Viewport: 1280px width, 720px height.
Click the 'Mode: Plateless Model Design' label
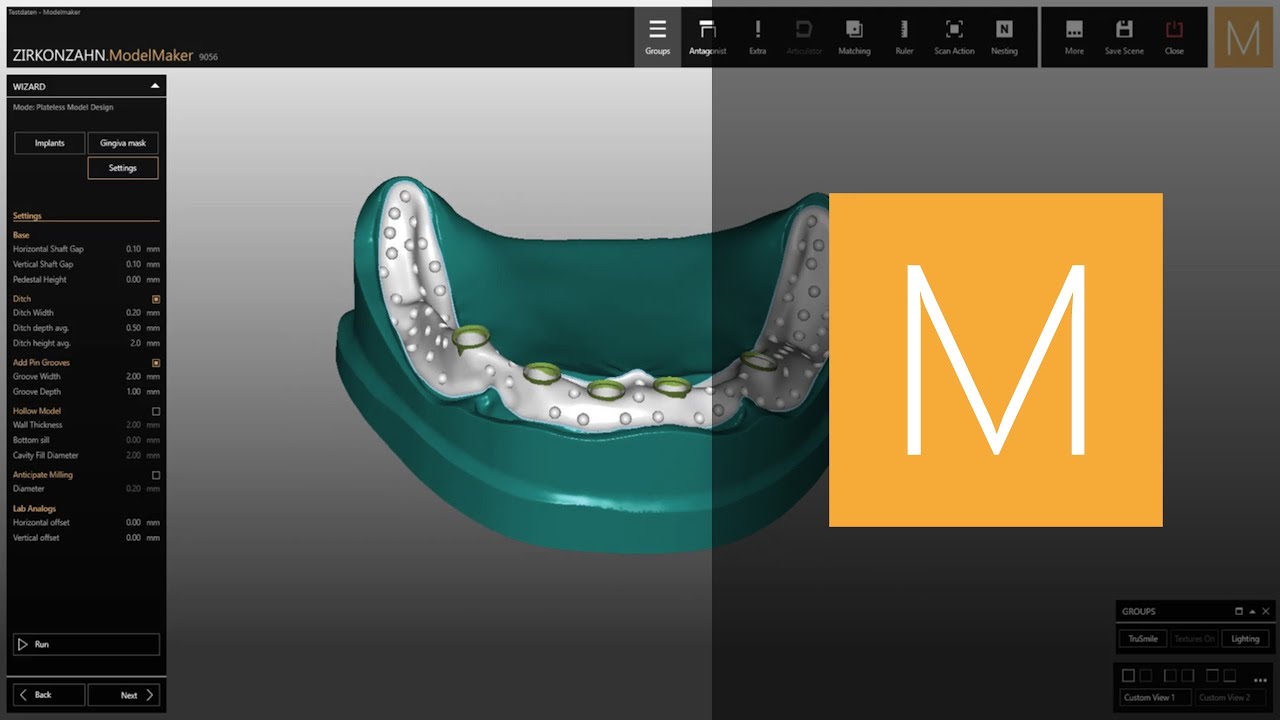[63, 107]
